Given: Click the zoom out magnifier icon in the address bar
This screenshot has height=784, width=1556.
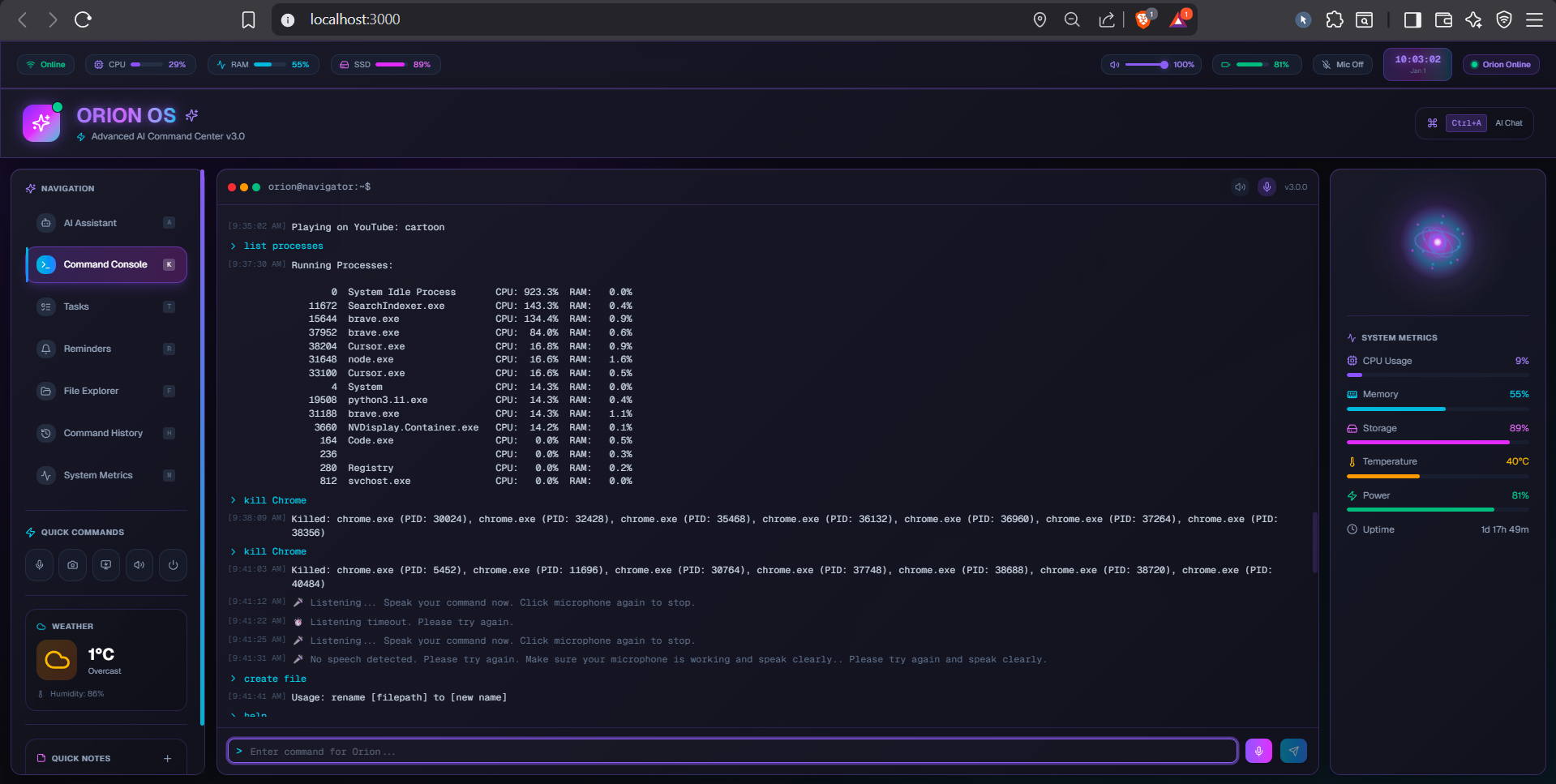Looking at the screenshot, I should [x=1072, y=19].
